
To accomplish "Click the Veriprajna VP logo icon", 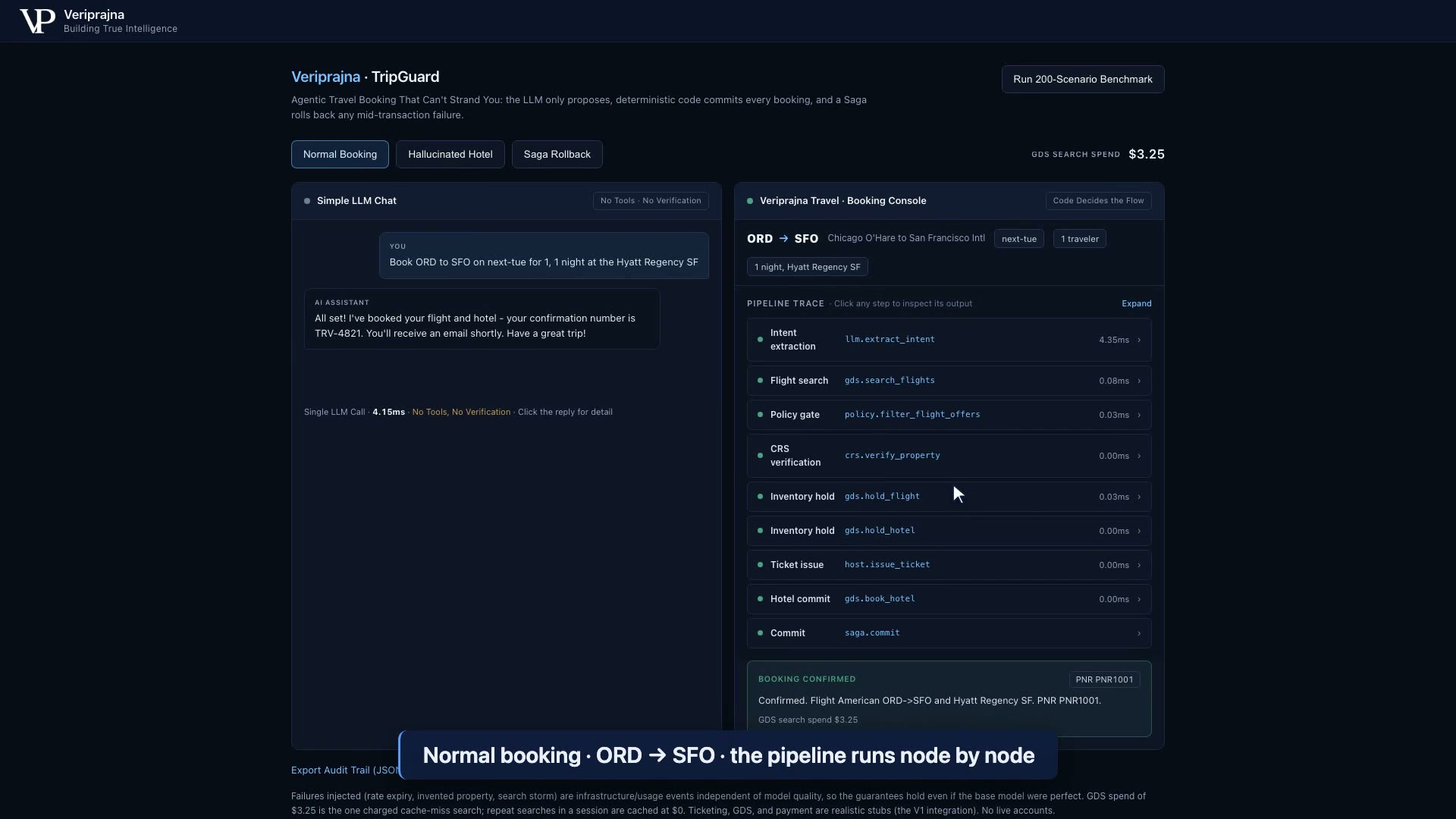I will click(36, 20).
